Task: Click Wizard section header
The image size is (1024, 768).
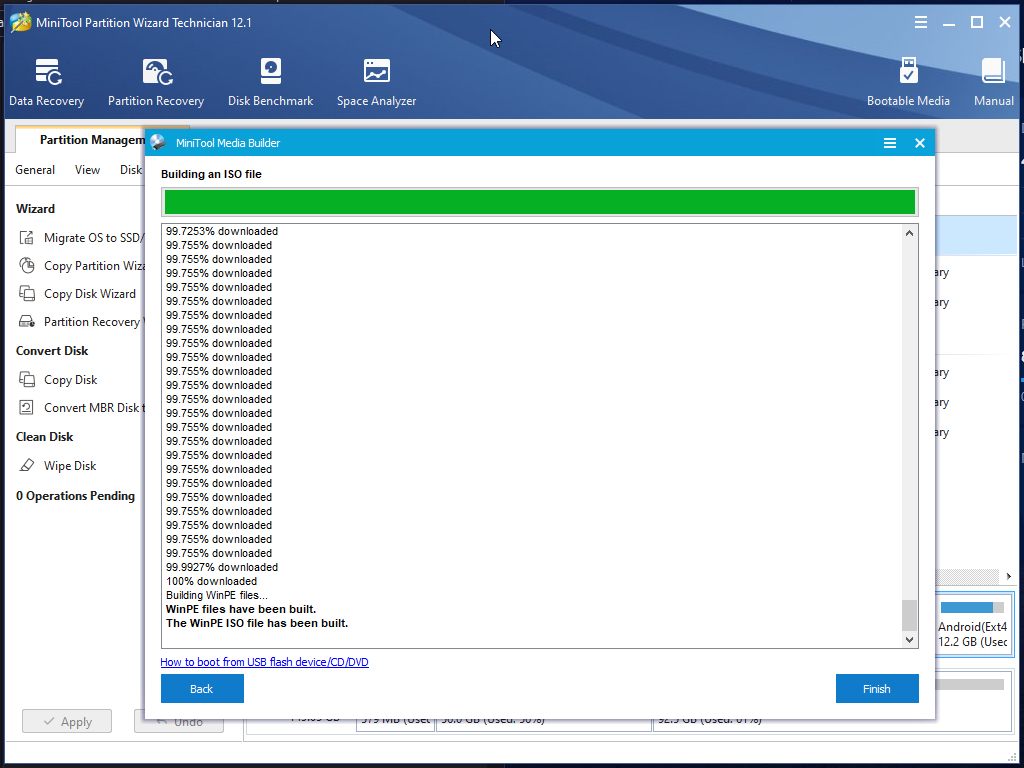Action: (x=35, y=209)
